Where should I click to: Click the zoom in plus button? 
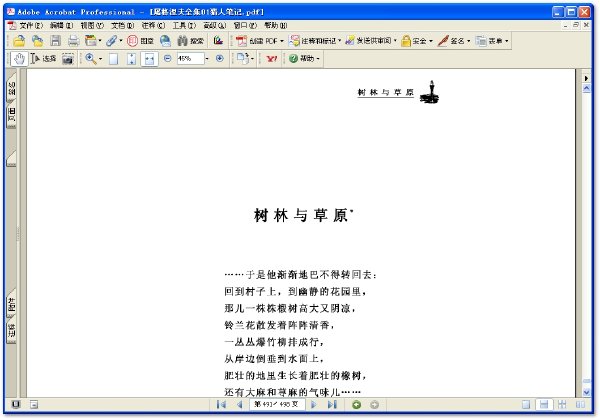220,58
